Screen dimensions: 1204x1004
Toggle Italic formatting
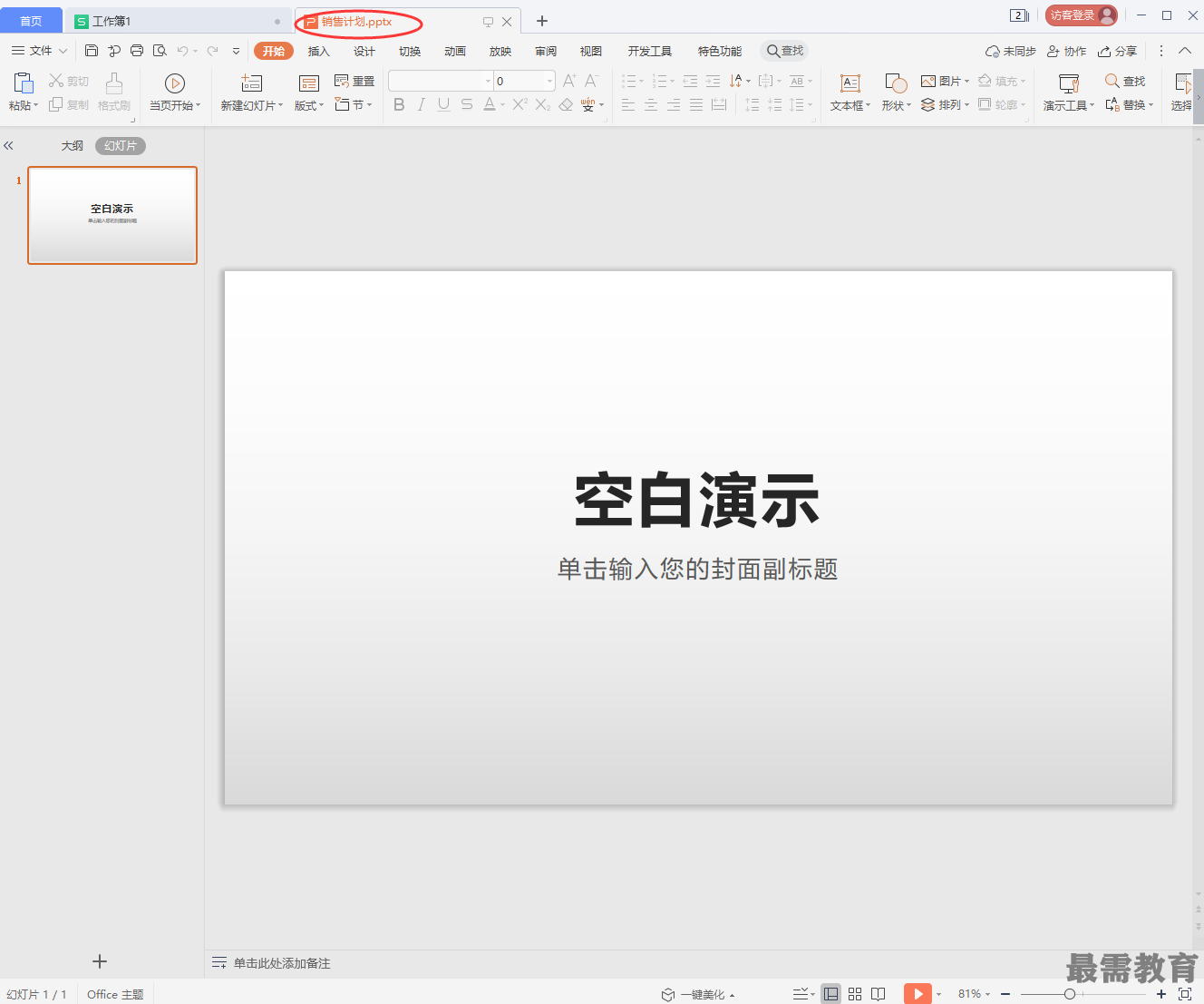click(422, 104)
